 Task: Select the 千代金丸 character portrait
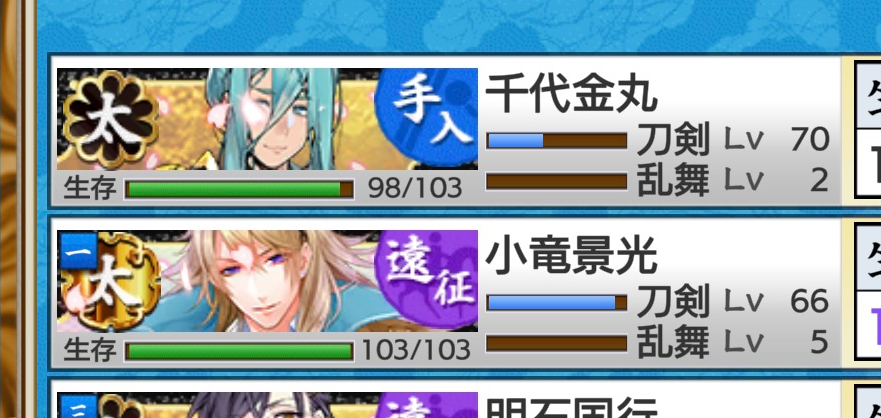click(267, 119)
